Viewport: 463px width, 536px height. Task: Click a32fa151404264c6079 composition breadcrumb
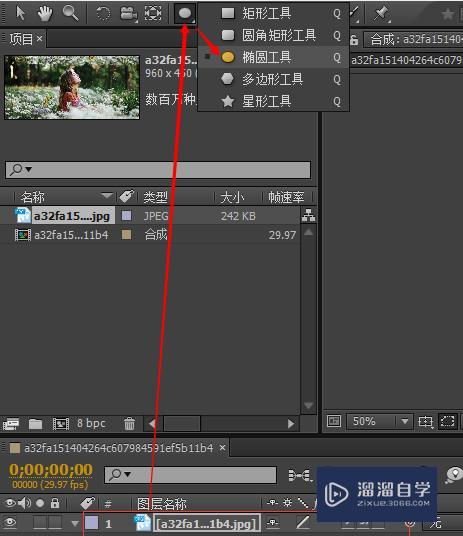click(x=406, y=60)
